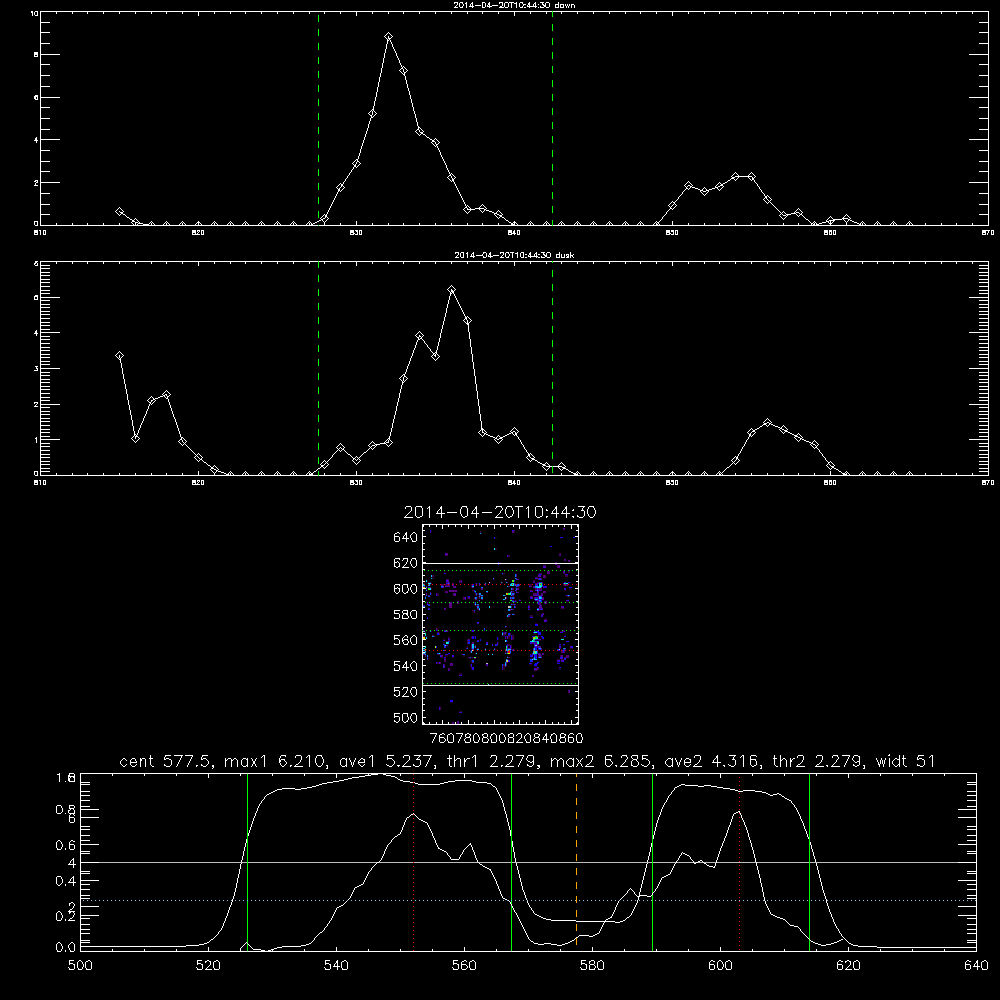Click 'ave1 5.237' value in bottom title

[x=388, y=761]
